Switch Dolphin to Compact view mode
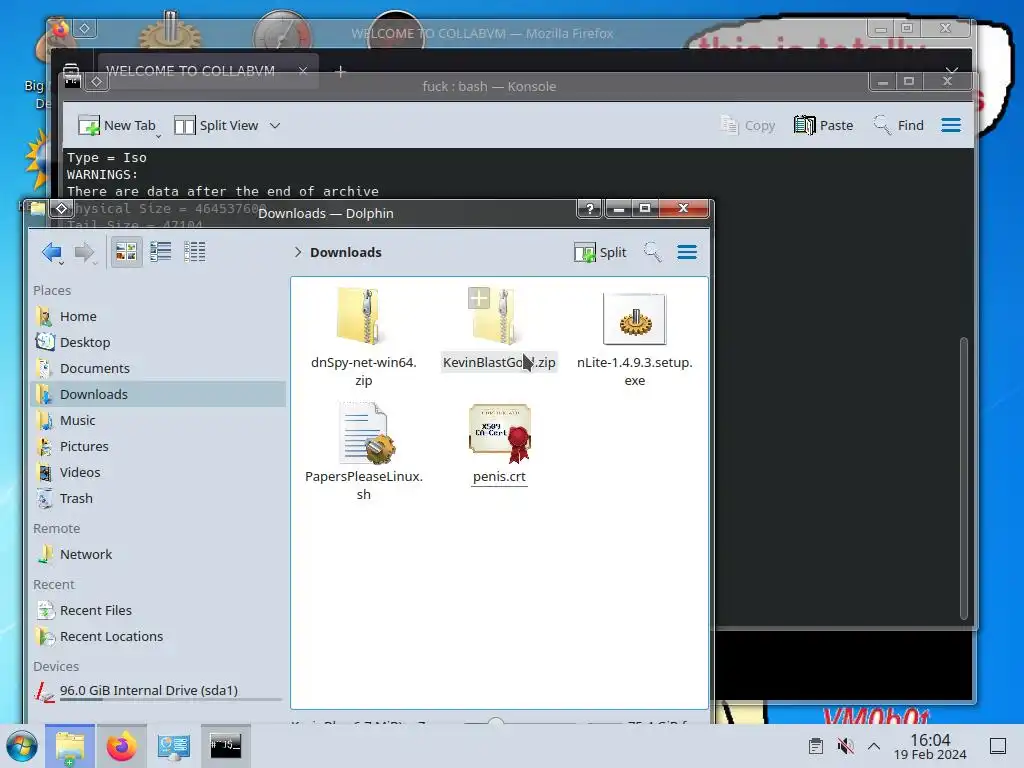The width and height of the screenshot is (1024, 768). tap(161, 252)
